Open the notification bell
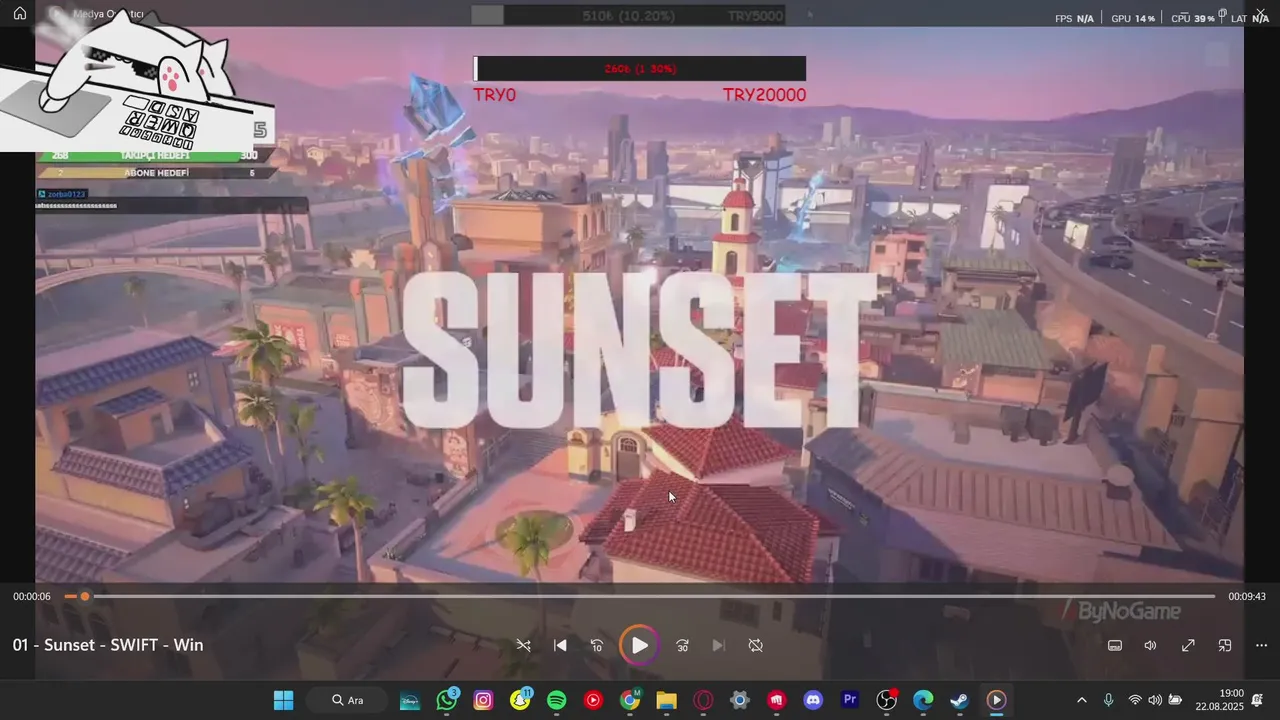This screenshot has height=720, width=1280. pos(1258,700)
